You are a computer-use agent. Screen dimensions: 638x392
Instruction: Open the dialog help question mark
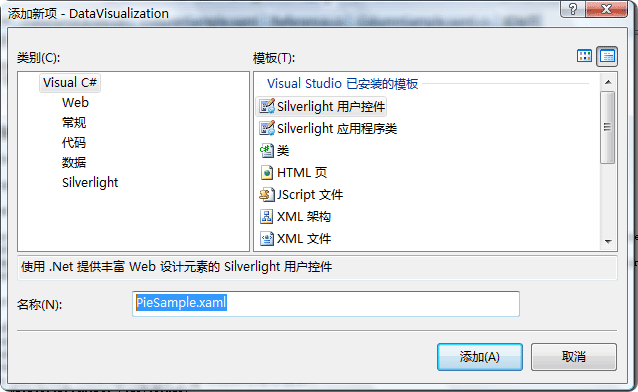pyautogui.click(x=572, y=9)
